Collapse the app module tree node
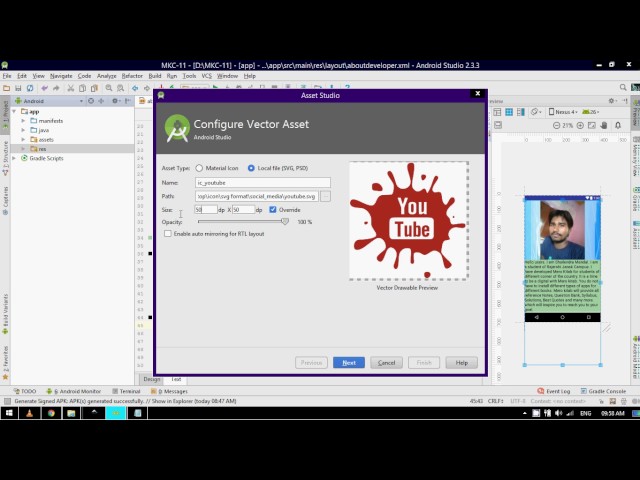Screen dimensions: 640x480 coord(14,111)
